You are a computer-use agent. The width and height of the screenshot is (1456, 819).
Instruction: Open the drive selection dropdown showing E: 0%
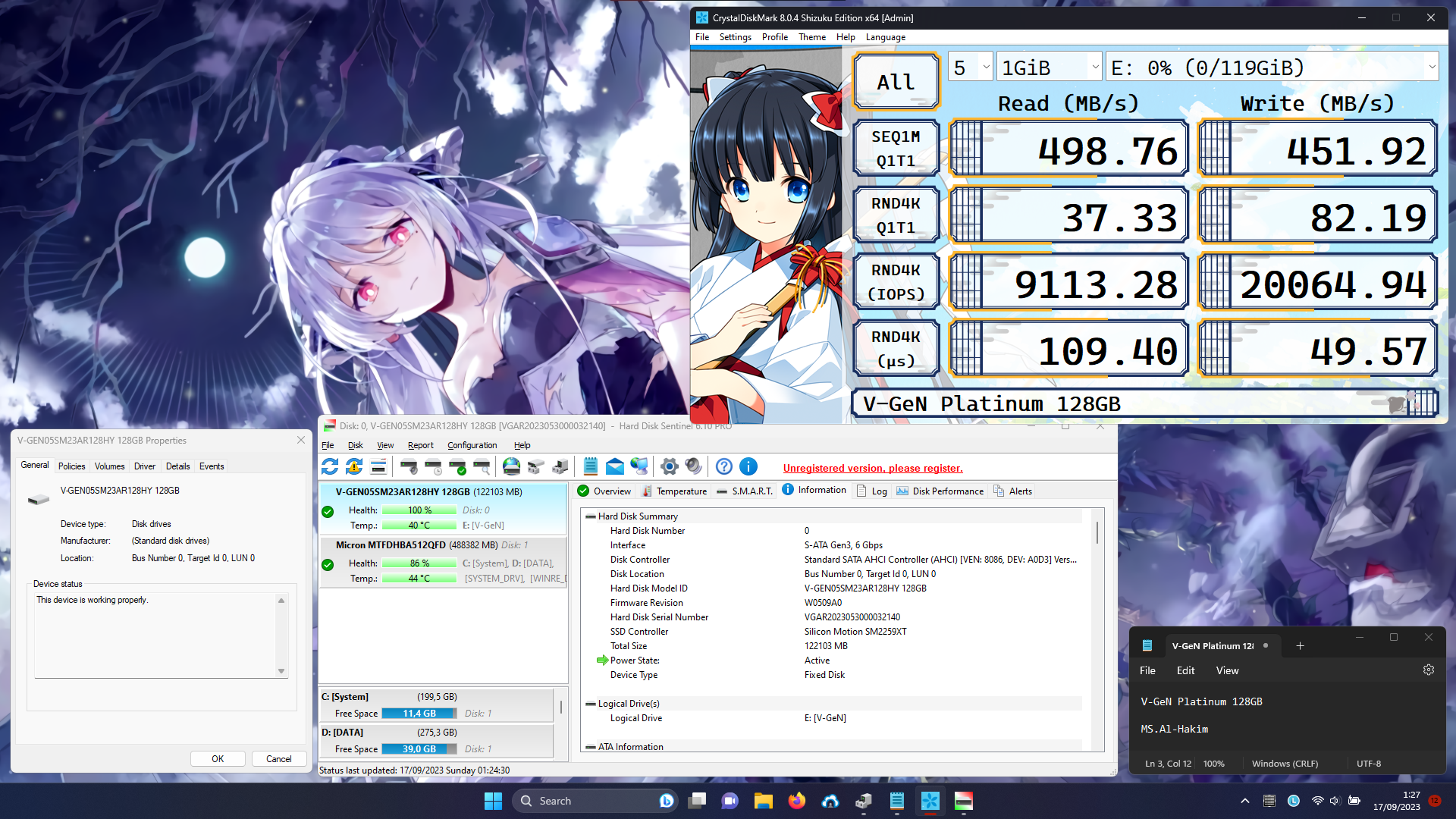click(1272, 67)
